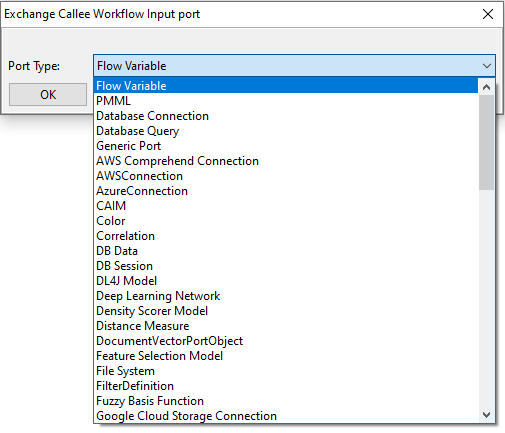
Task: Choose the PMML port type
Action: pos(286,101)
